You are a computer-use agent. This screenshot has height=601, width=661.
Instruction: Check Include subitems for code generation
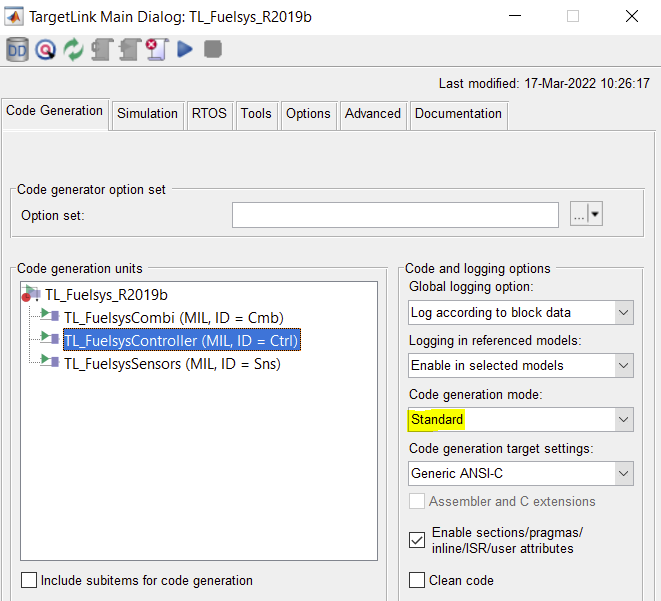[x=29, y=580]
